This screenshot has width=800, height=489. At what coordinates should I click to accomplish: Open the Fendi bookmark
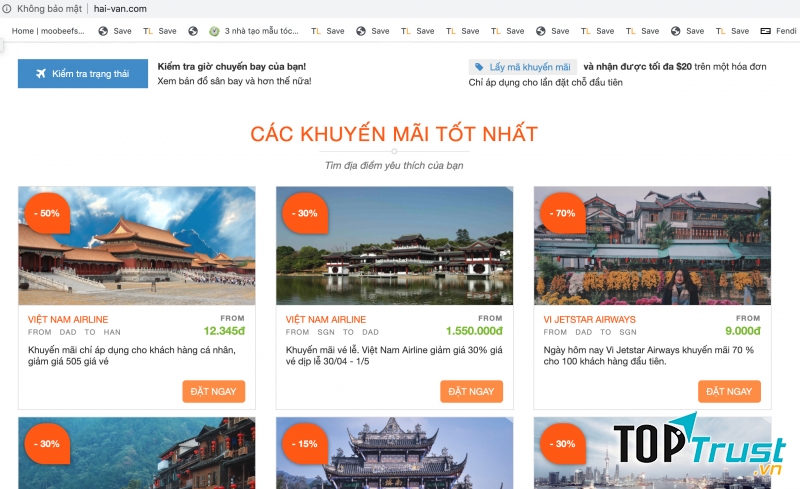click(778, 31)
